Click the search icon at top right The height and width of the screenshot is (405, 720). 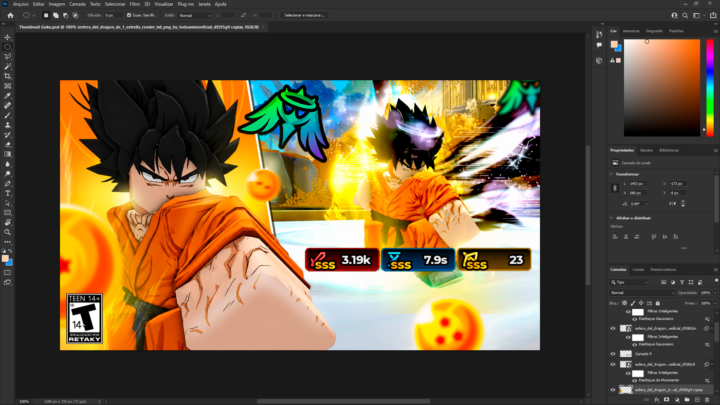[x=685, y=15]
